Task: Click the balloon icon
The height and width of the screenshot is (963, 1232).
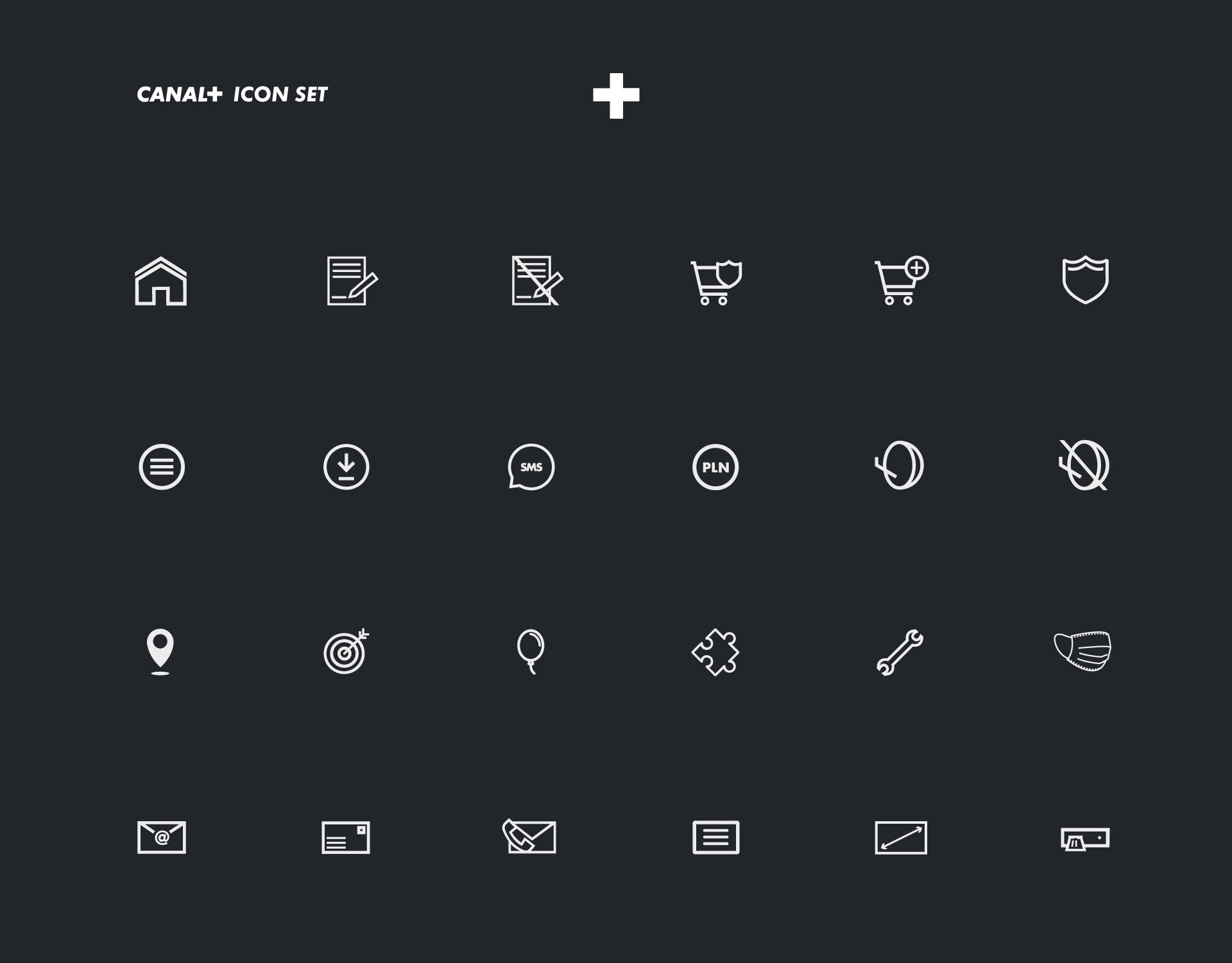Action: click(531, 652)
